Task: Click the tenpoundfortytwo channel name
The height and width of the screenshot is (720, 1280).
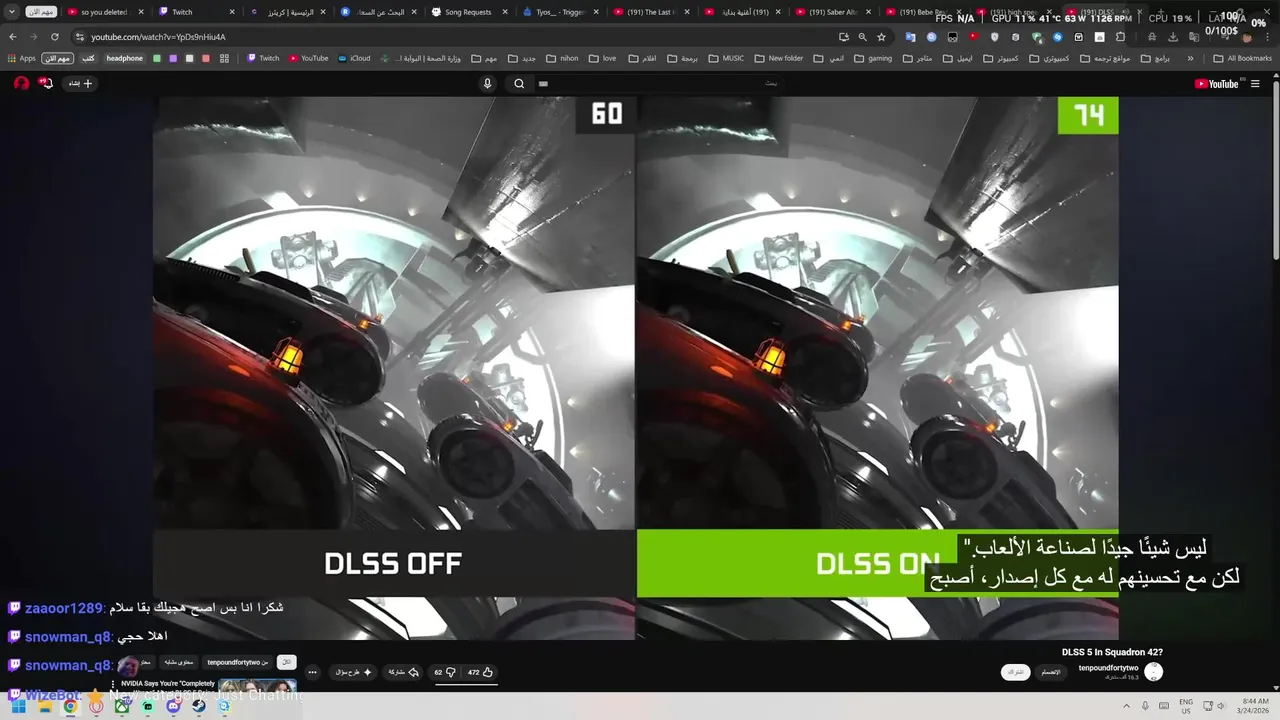Action: (1108, 668)
